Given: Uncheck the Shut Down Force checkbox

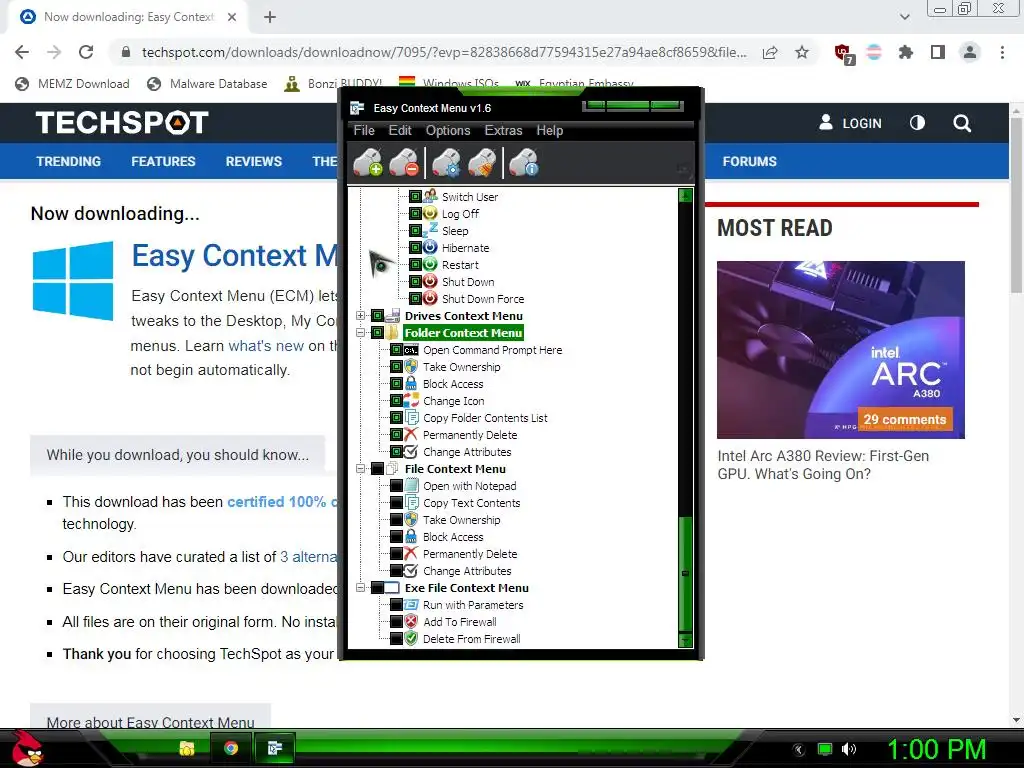Looking at the screenshot, I should pos(415,298).
